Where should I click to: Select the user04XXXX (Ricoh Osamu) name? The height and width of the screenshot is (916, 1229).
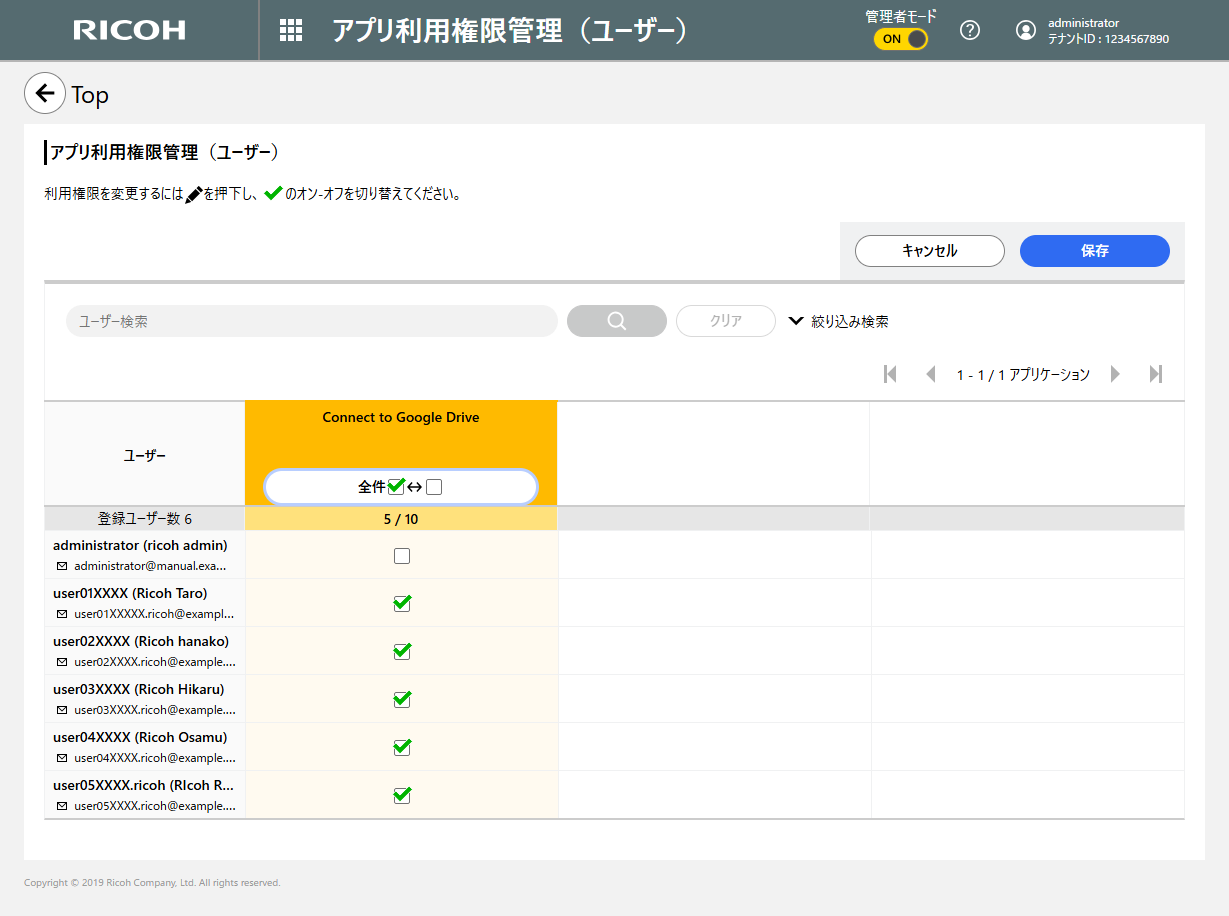coord(140,737)
